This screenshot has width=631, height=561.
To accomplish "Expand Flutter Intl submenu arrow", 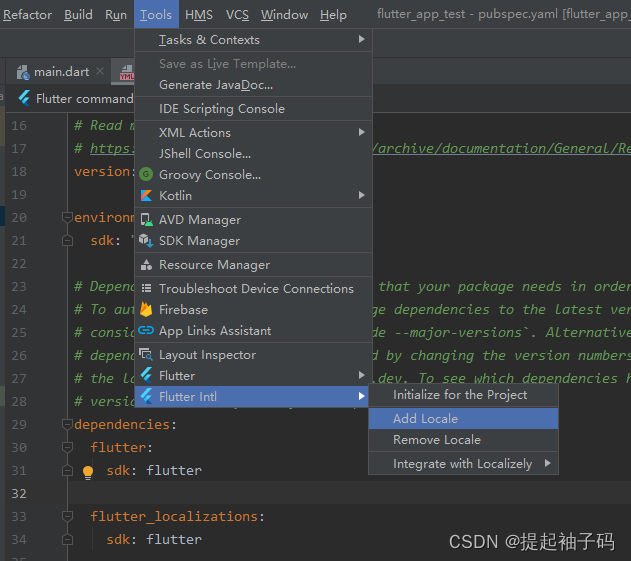I will coord(361,396).
